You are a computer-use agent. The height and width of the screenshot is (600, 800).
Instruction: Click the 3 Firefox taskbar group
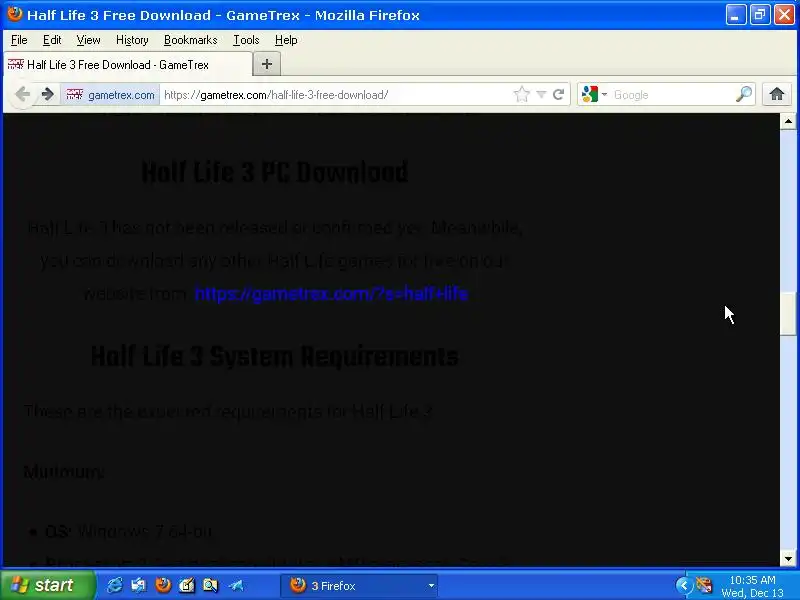[359, 585]
